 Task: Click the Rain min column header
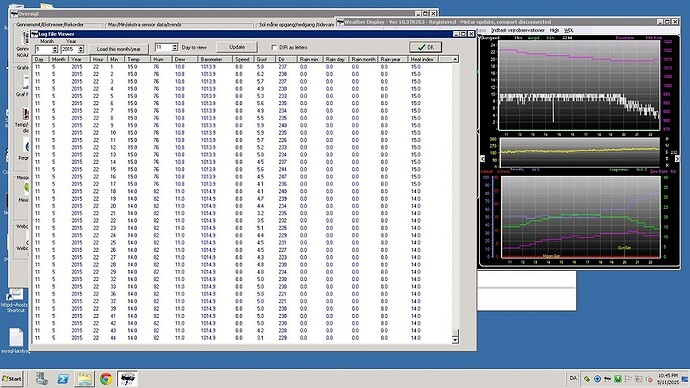pyautogui.click(x=309, y=59)
